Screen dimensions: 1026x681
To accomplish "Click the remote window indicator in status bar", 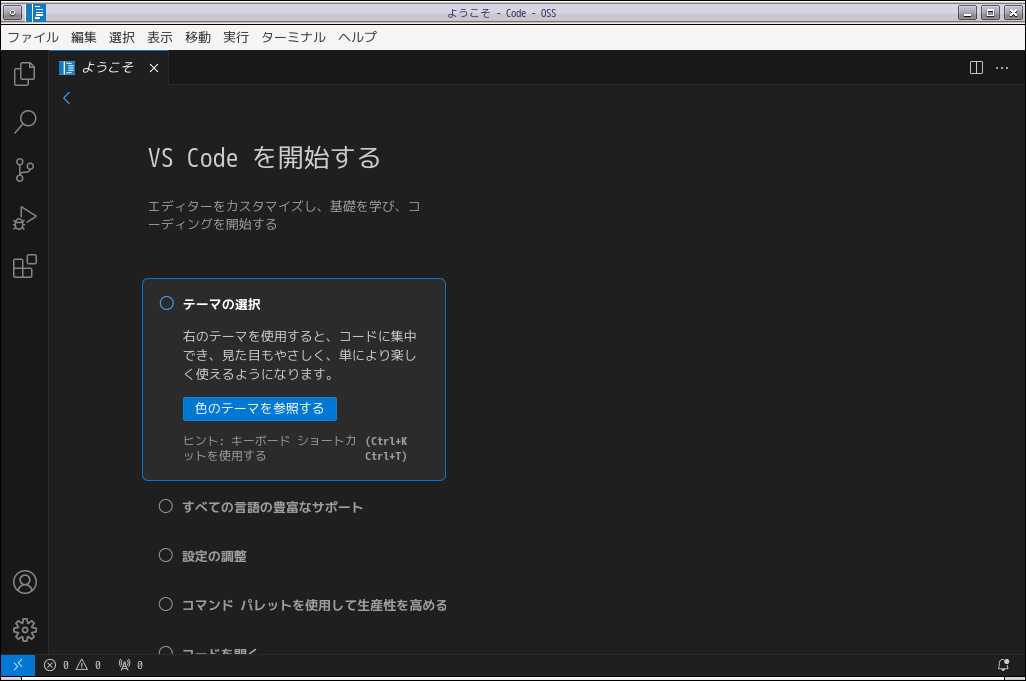I will (x=18, y=665).
